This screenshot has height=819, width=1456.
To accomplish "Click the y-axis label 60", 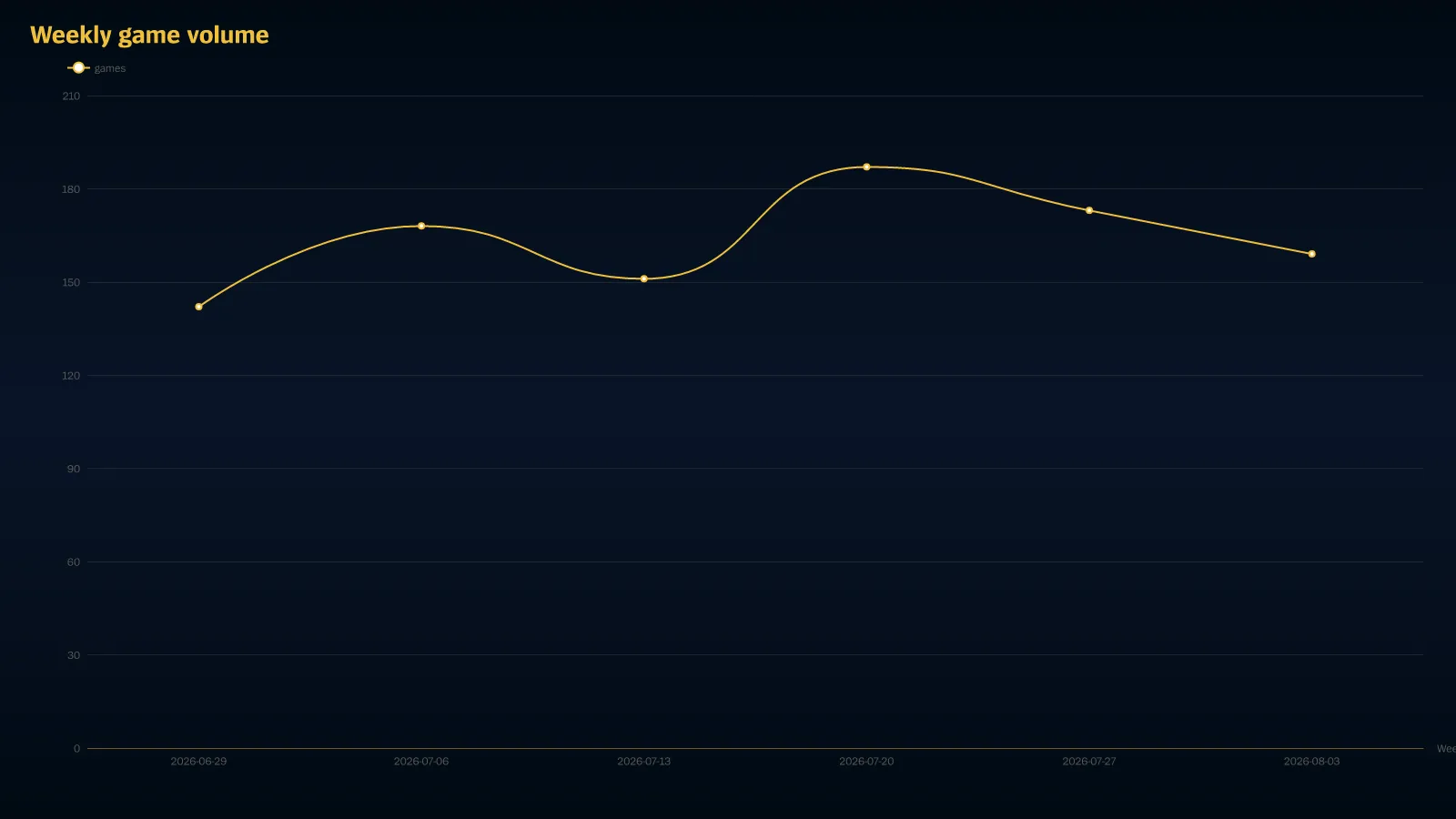I will 74,562.
